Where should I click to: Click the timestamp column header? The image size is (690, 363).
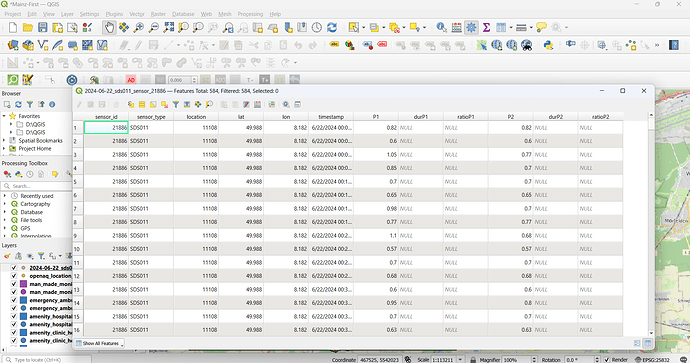pyautogui.click(x=331, y=117)
